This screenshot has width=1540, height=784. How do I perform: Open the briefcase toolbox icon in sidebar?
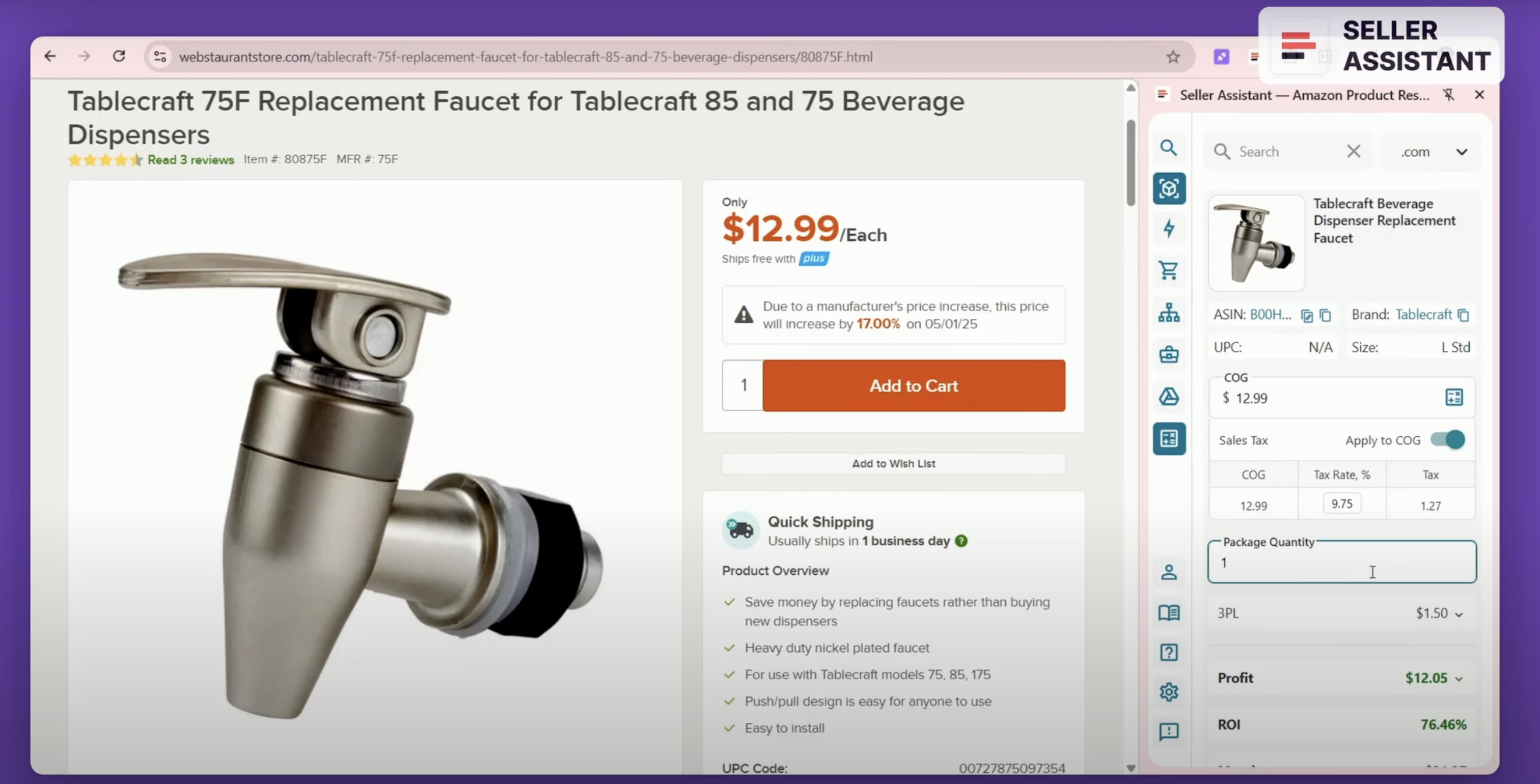pos(1169,354)
